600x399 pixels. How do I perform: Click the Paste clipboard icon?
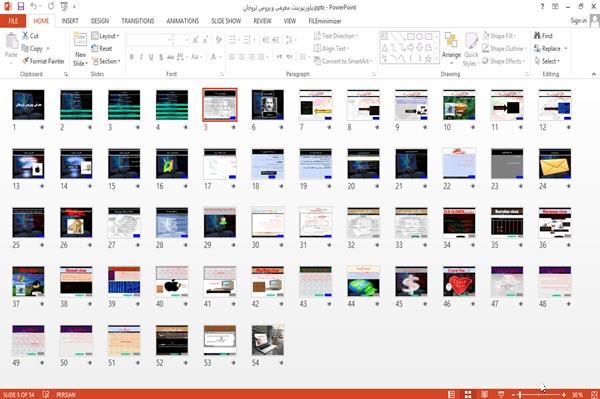[x=11, y=41]
